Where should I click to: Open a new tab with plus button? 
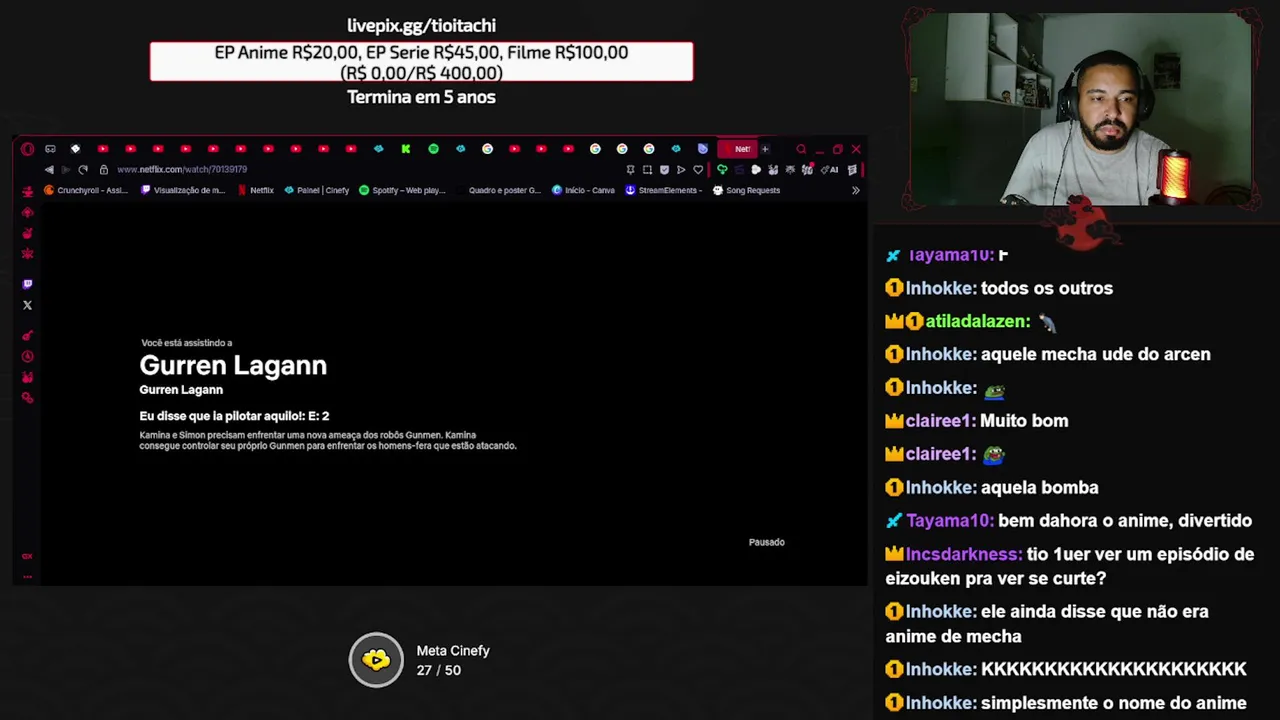765,149
